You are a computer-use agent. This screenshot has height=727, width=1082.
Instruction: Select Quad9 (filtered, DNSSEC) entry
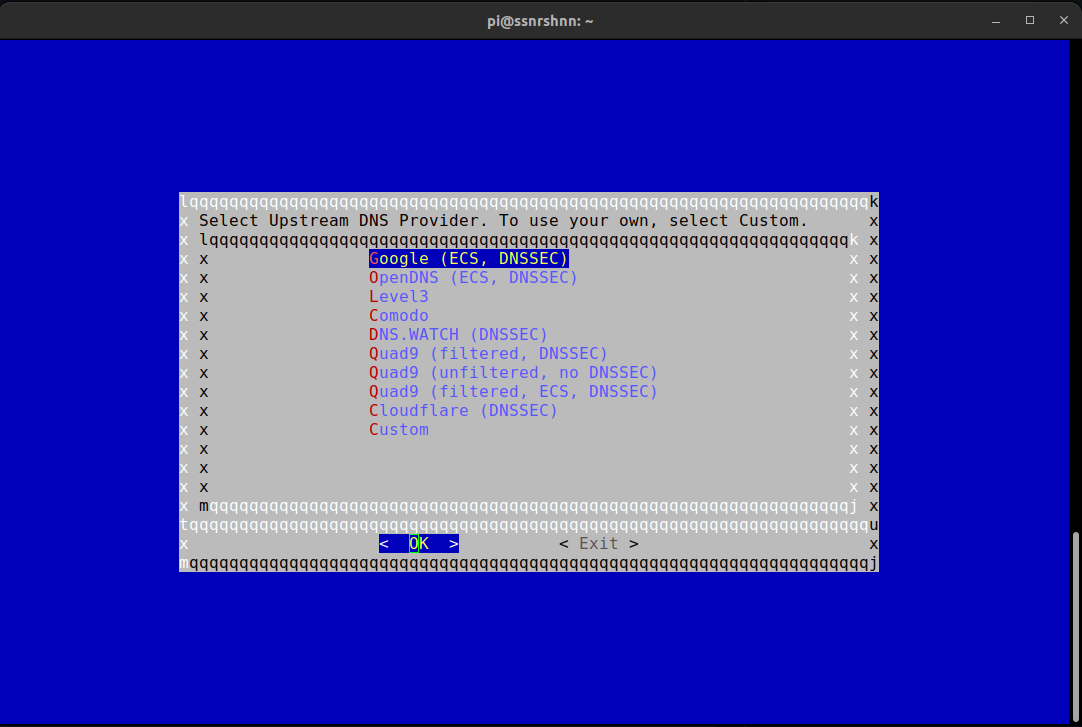488,353
